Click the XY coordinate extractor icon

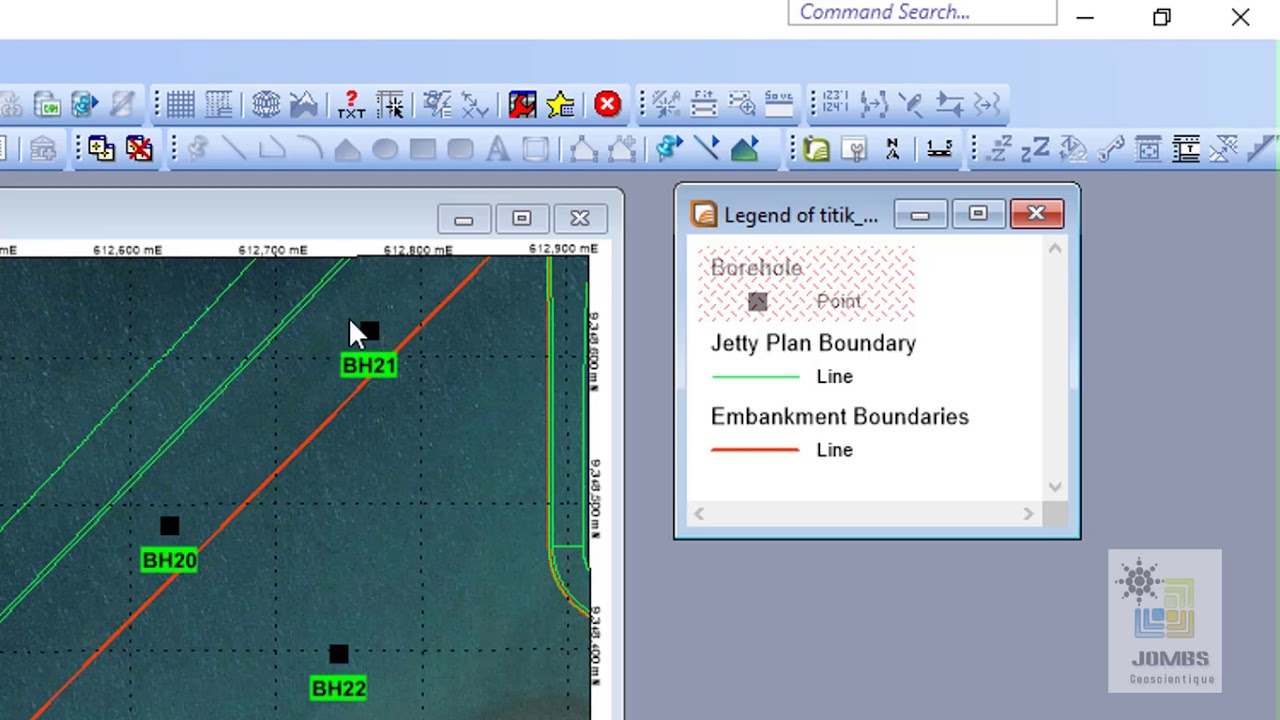coord(476,104)
